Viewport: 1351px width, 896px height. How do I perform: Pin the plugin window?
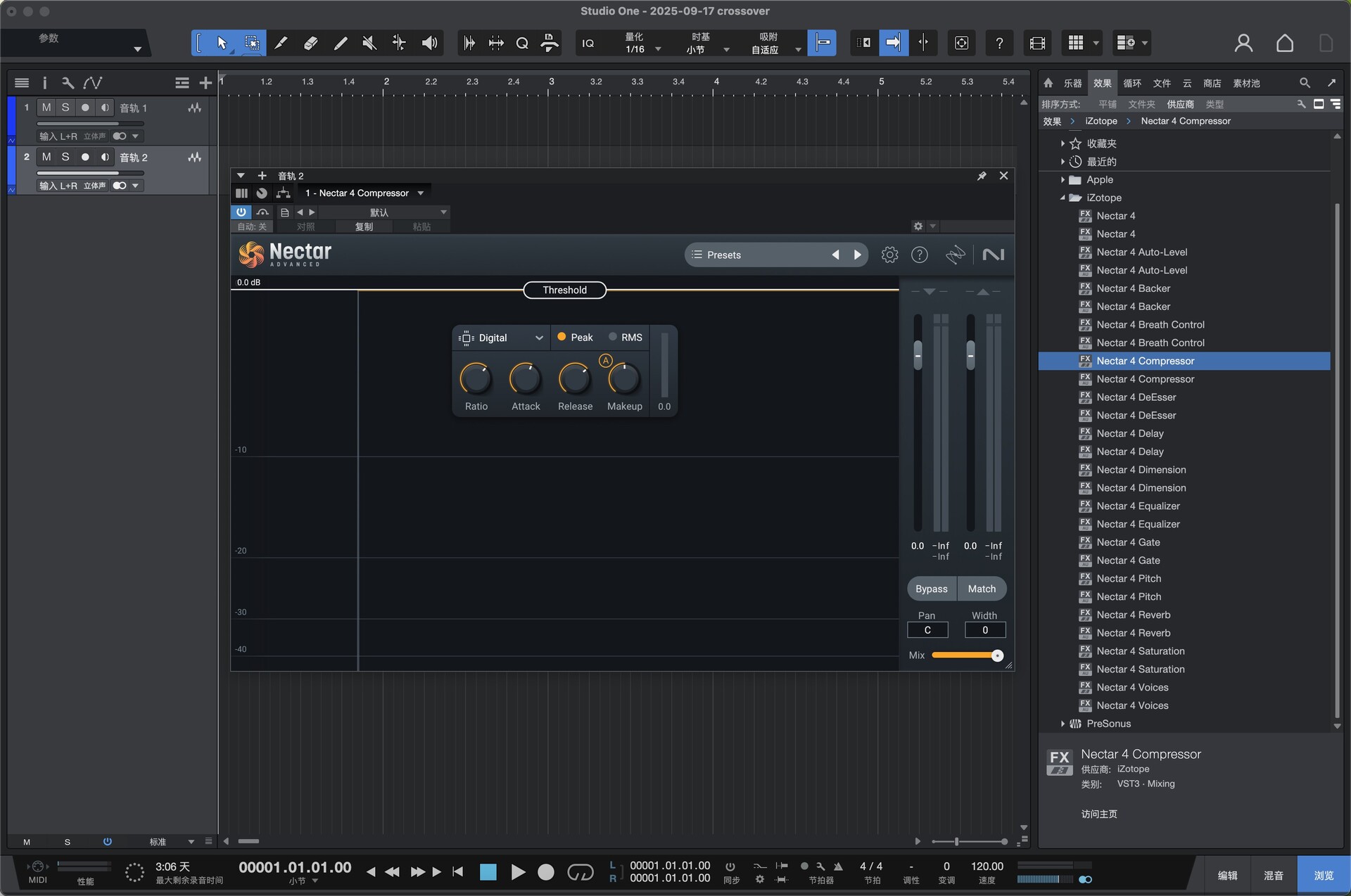pos(982,176)
